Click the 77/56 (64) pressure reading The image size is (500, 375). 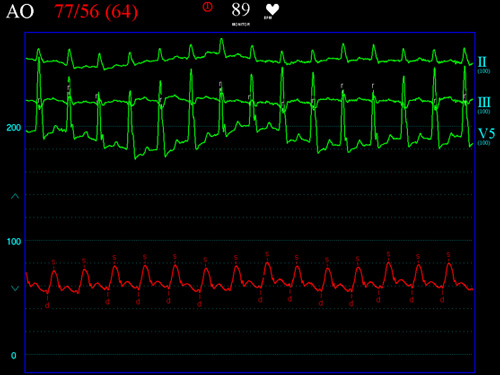point(96,12)
